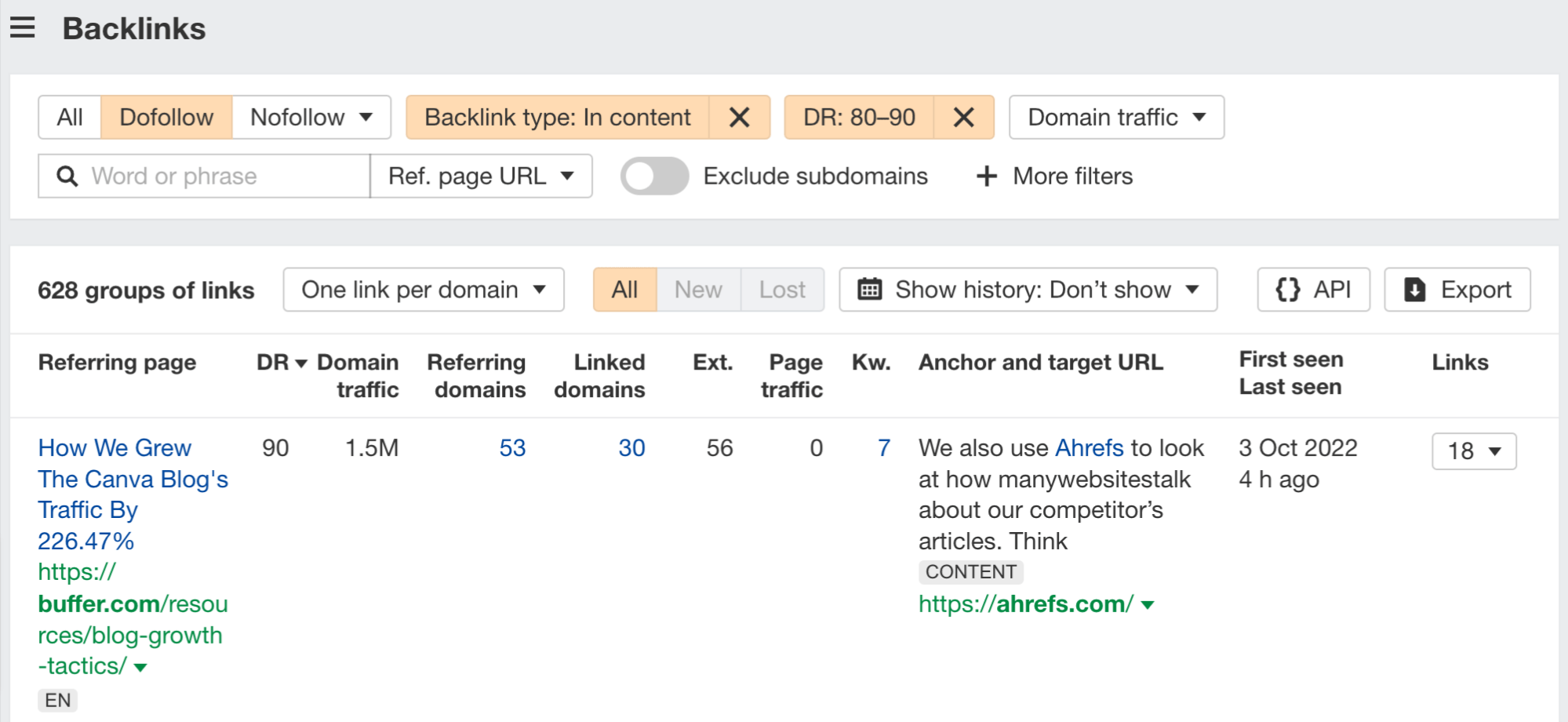
Task: Enable the Exclude subdomains toggle
Action: click(654, 176)
